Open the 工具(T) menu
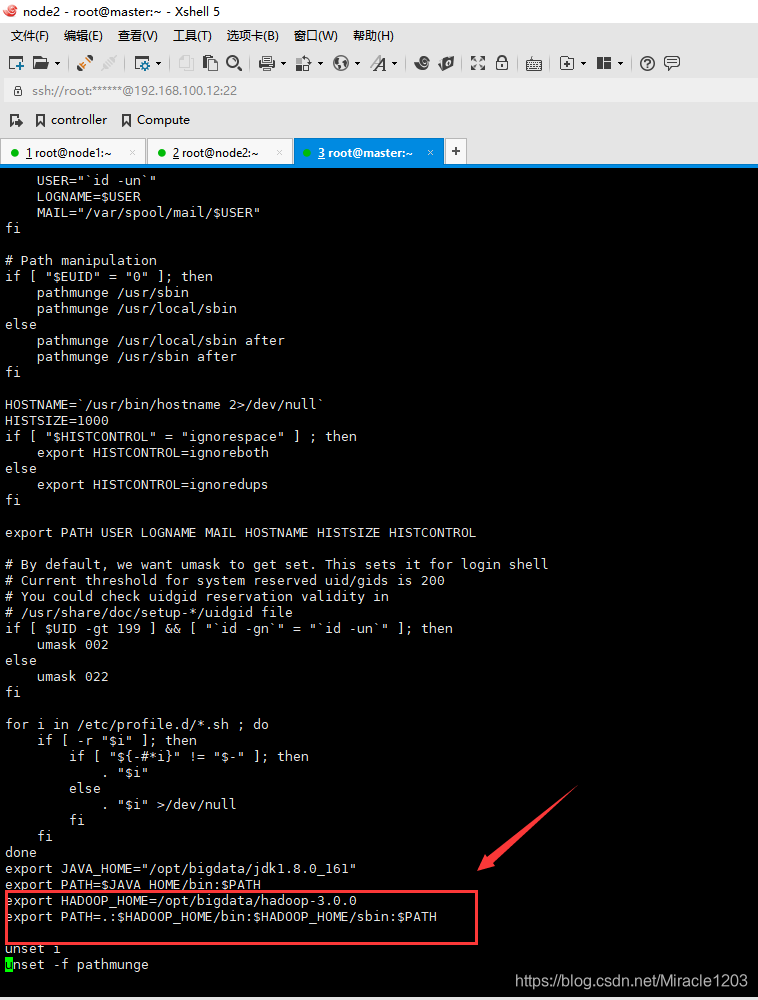Screen dimensions: 758x1000 point(192,36)
